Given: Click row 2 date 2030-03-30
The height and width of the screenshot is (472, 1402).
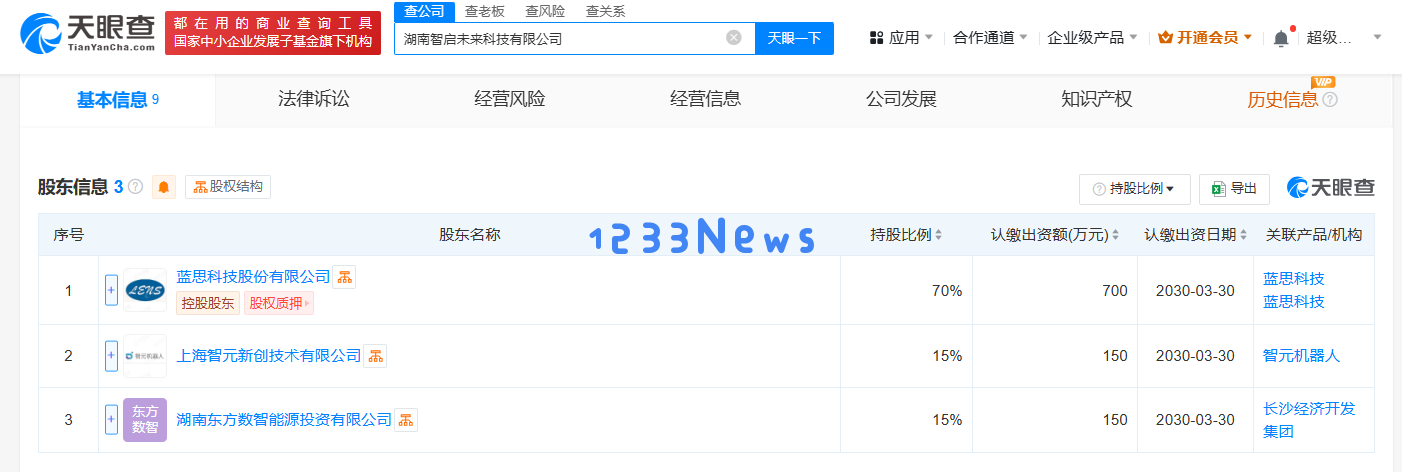Looking at the screenshot, I should coord(1195,356).
